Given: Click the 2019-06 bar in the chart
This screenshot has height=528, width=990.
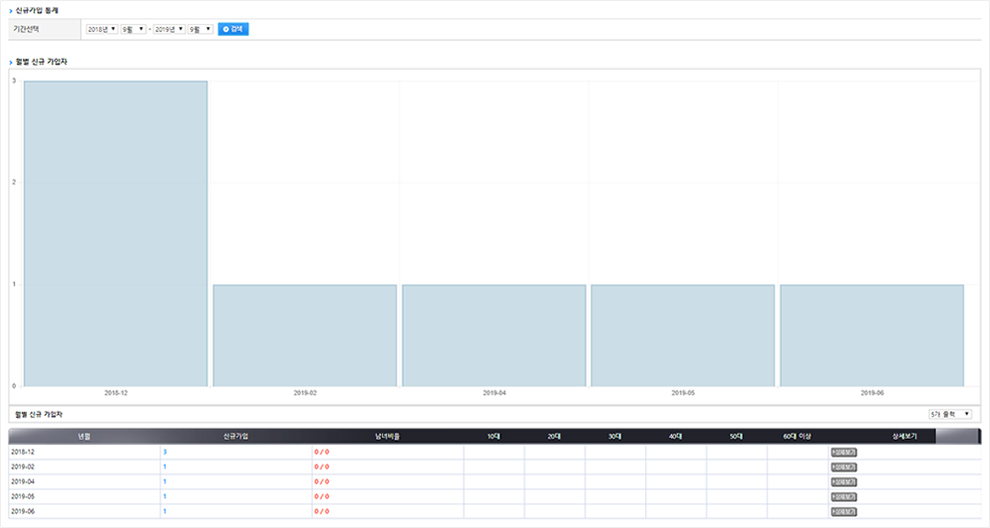Looking at the screenshot, I should 872,335.
